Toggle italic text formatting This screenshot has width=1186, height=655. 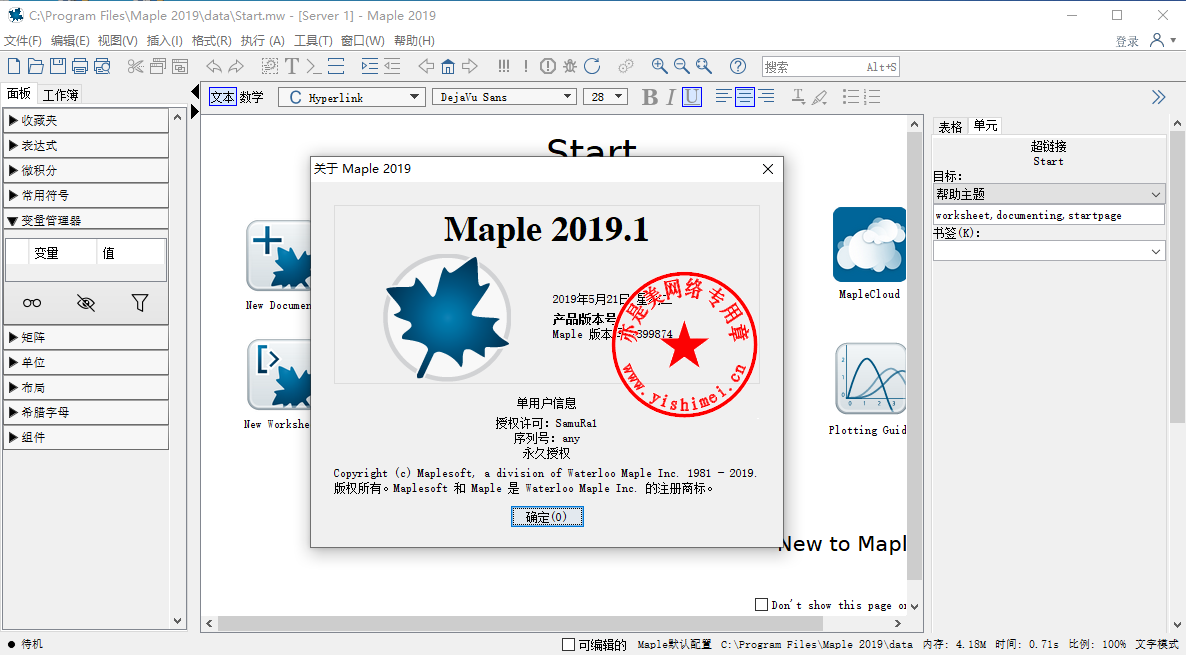click(670, 97)
